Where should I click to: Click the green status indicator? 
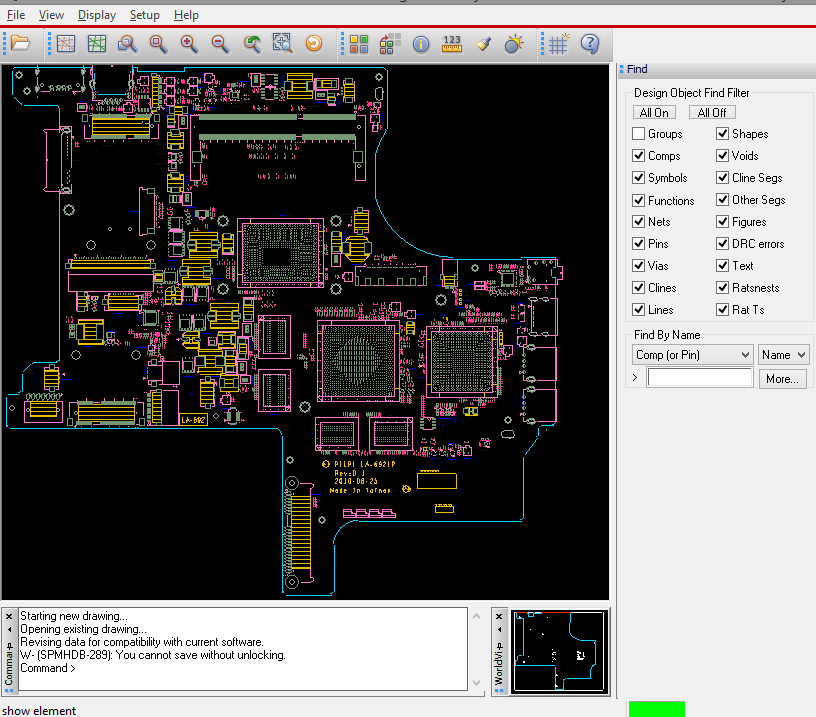click(x=656, y=709)
